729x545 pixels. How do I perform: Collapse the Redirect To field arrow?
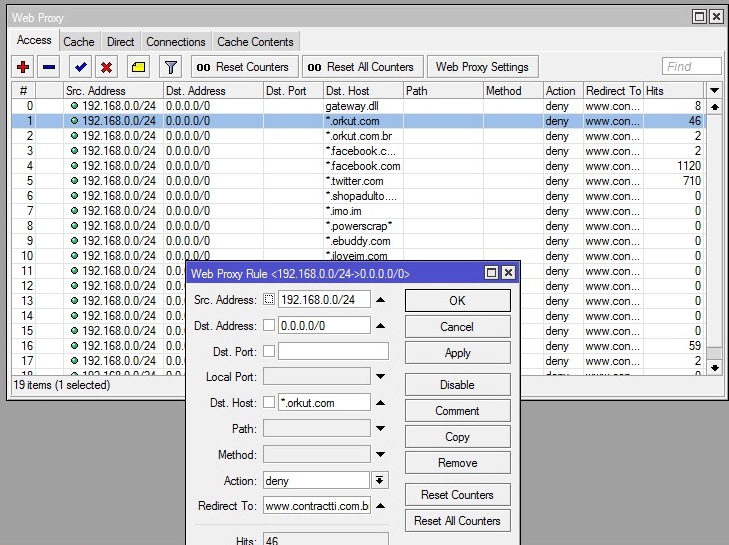click(380, 505)
